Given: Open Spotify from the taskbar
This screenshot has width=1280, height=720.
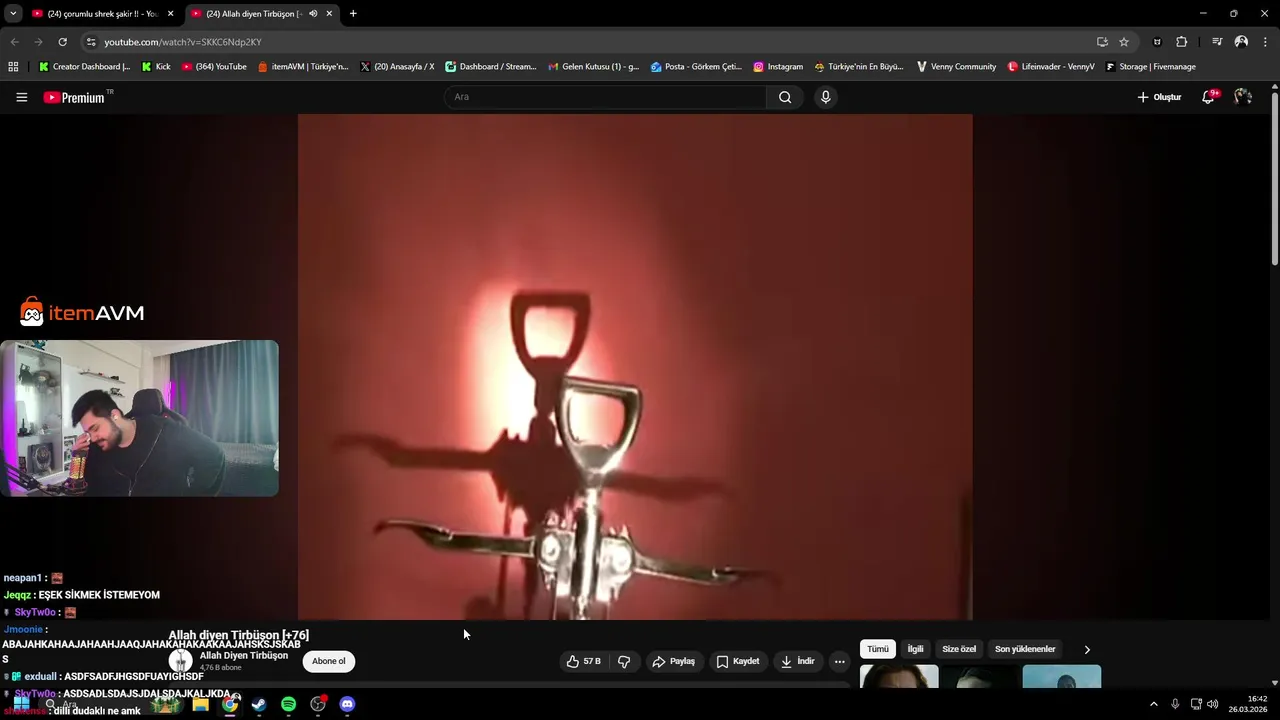Looking at the screenshot, I should pos(288,704).
